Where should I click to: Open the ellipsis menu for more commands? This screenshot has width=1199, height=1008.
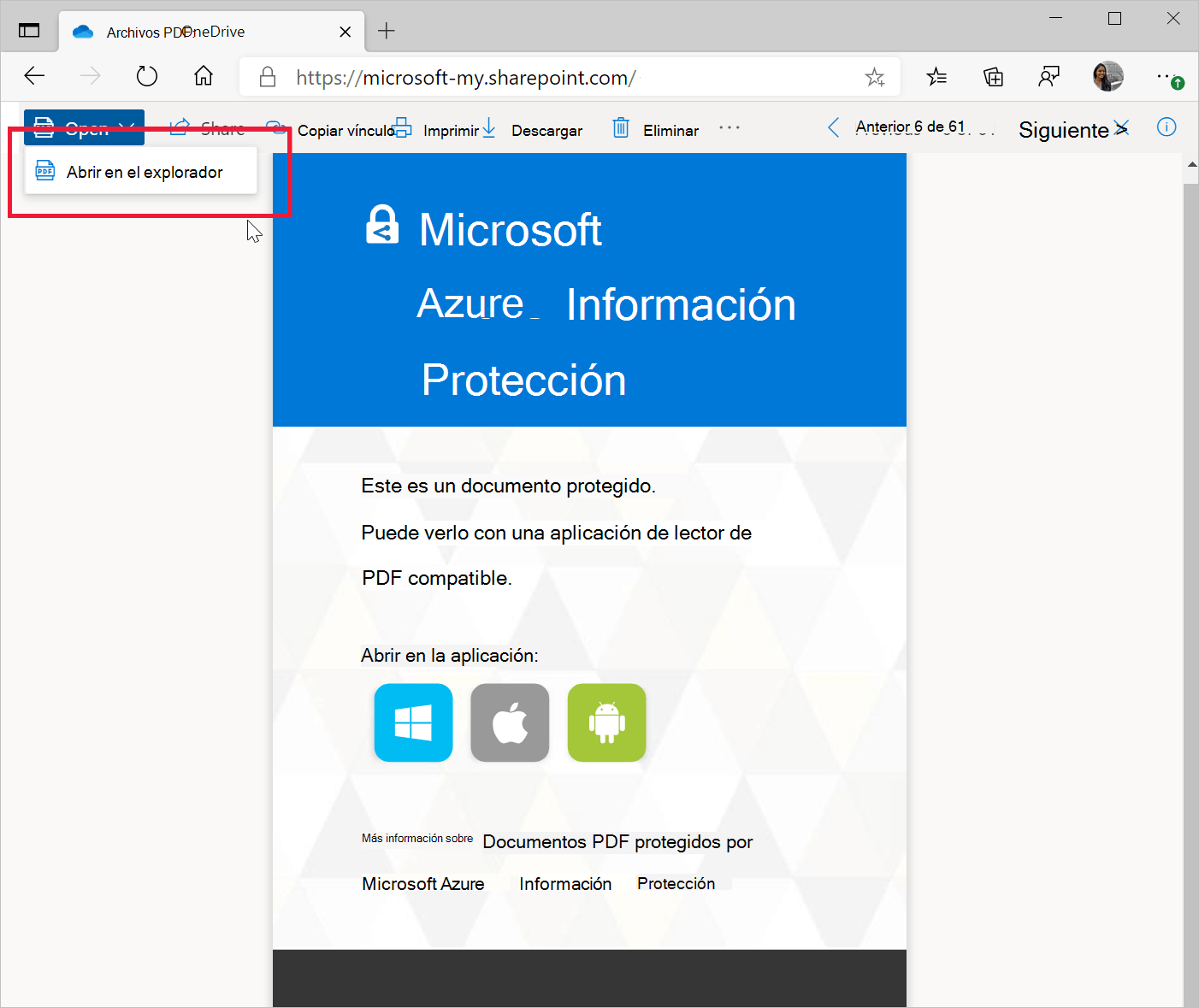[x=729, y=128]
